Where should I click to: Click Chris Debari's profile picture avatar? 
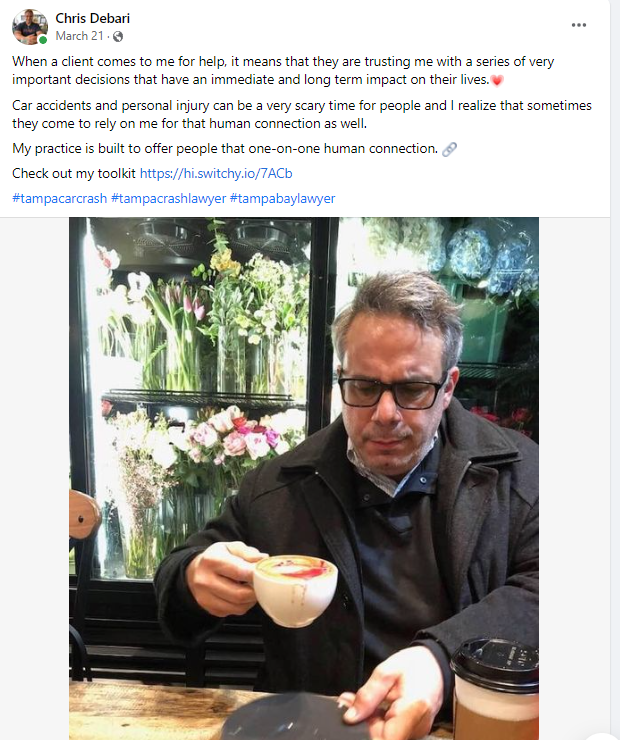[x=30, y=26]
